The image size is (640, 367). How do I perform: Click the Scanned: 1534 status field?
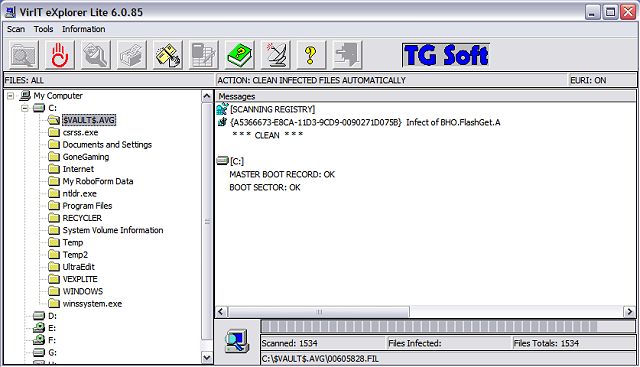(323, 343)
